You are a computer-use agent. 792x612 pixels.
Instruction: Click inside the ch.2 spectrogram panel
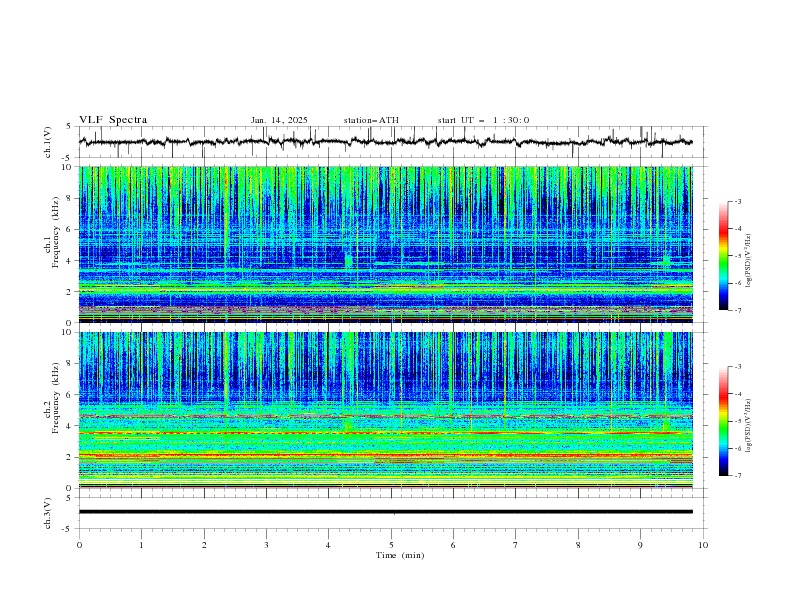point(385,410)
